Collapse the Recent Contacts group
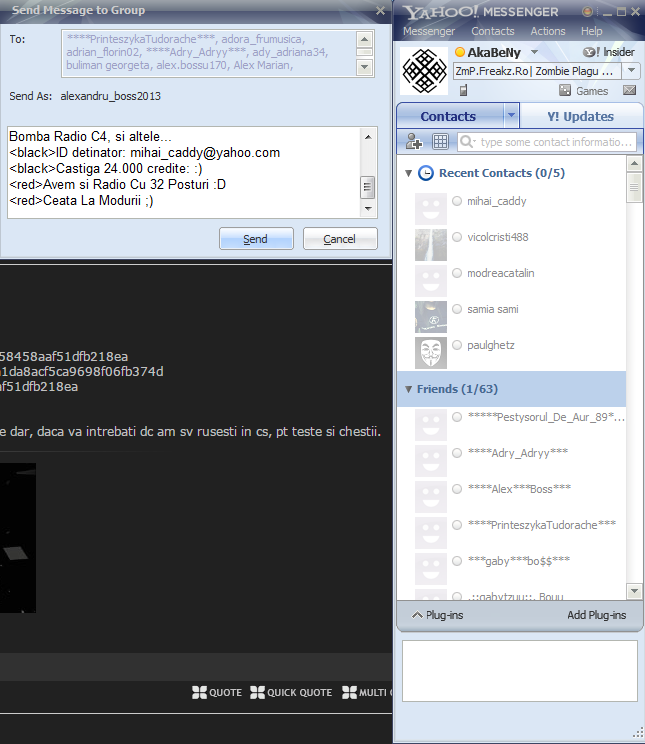Image resolution: width=645 pixels, height=744 pixels. tap(408, 173)
